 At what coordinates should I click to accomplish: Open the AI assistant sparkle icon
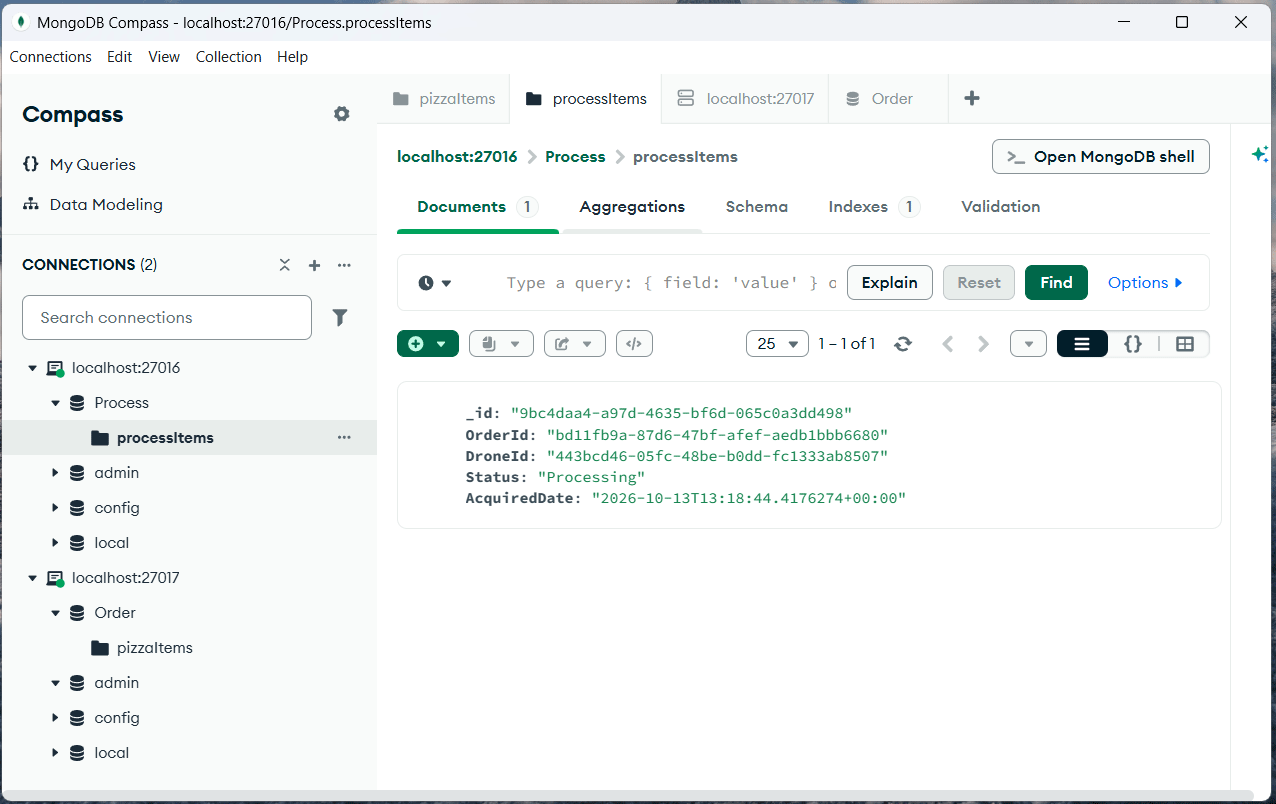coord(1260,154)
